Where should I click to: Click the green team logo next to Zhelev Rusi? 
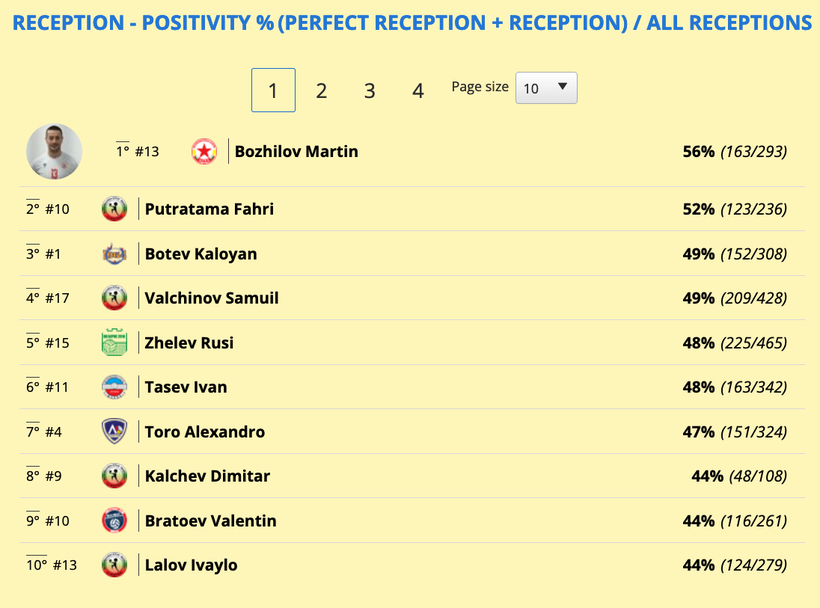(114, 343)
